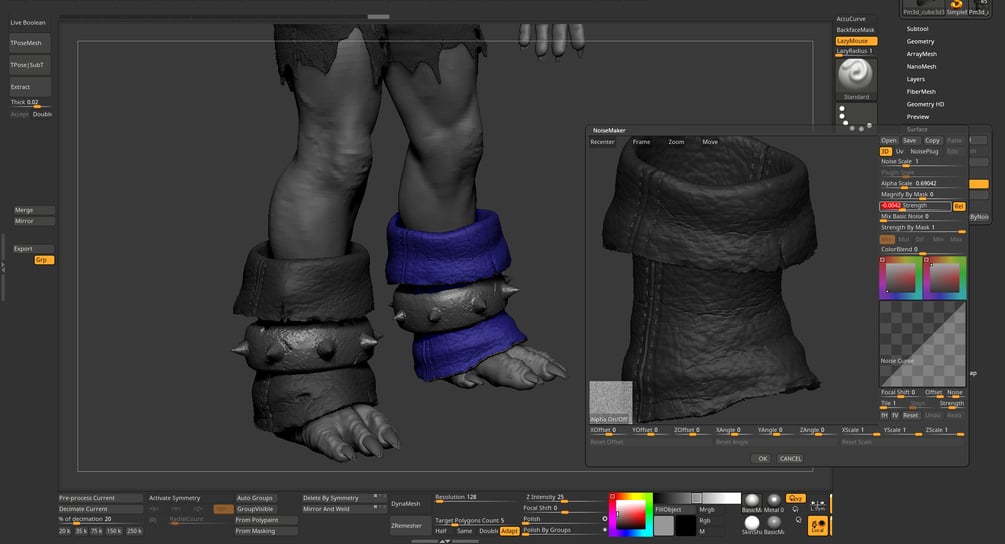Screen dimensions: 1005x544
Task: Click the Save noise button
Action: click(x=909, y=140)
